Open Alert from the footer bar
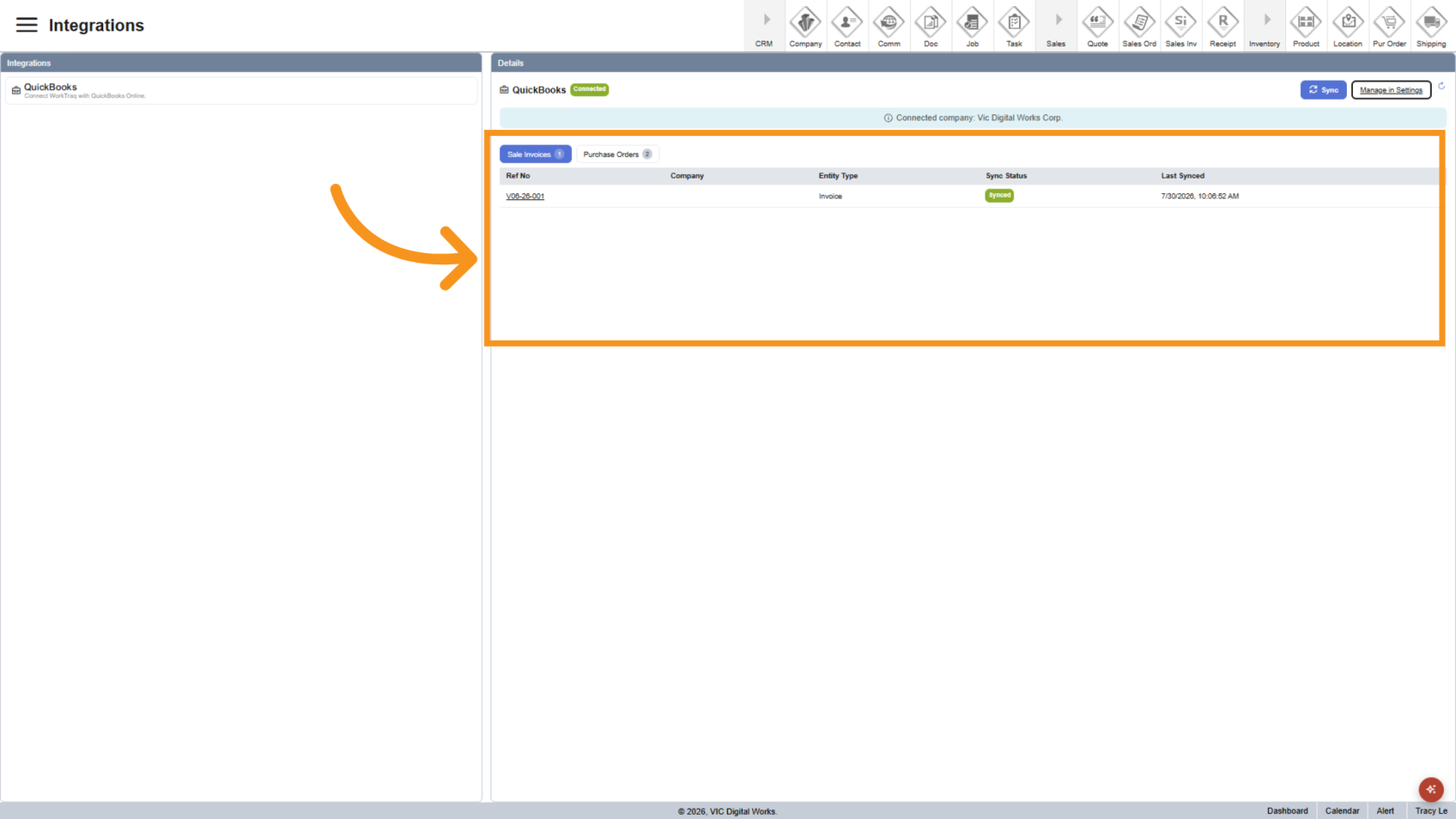The width and height of the screenshot is (1456, 819). (1385, 811)
